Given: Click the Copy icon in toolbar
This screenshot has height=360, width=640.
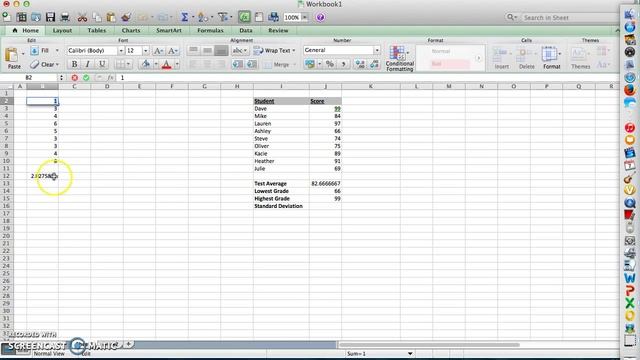Looking at the screenshot, I should tap(97, 17).
